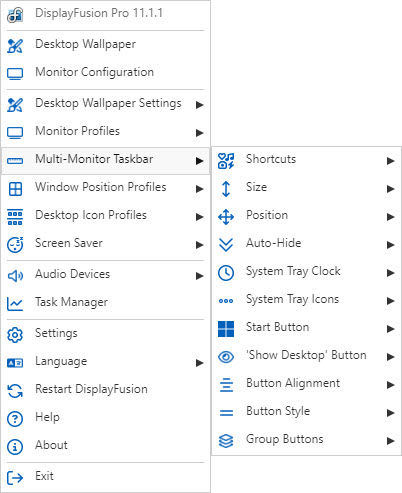Expand the Monitor Profiles submenu arrow
Screen dimensions: 402x493
(200, 133)
